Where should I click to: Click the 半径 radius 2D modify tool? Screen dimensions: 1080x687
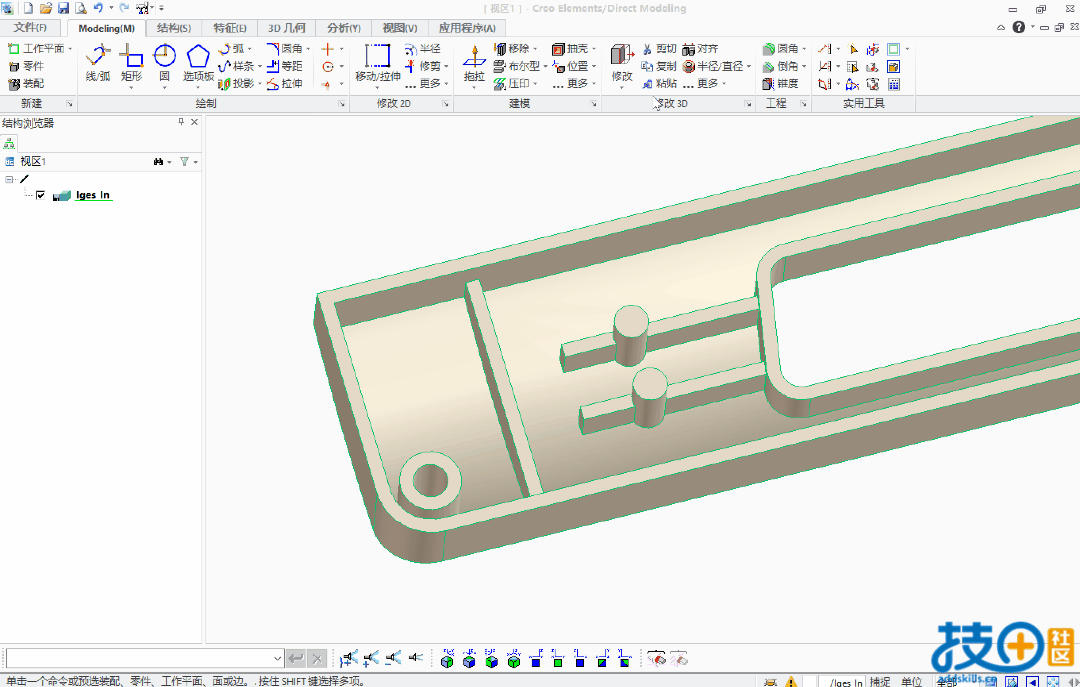coord(423,49)
